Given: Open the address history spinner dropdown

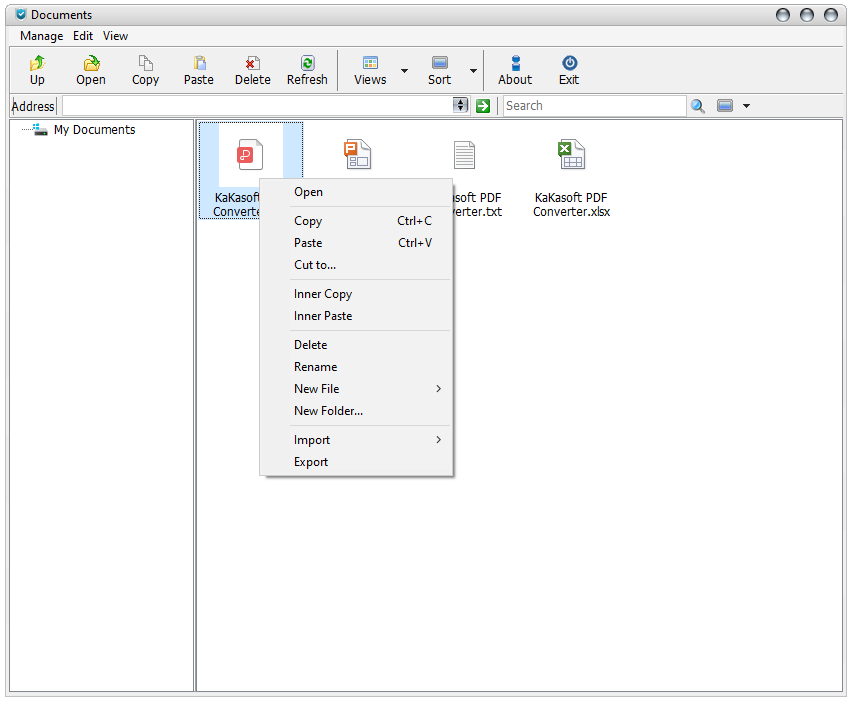Looking at the screenshot, I should click(x=460, y=105).
